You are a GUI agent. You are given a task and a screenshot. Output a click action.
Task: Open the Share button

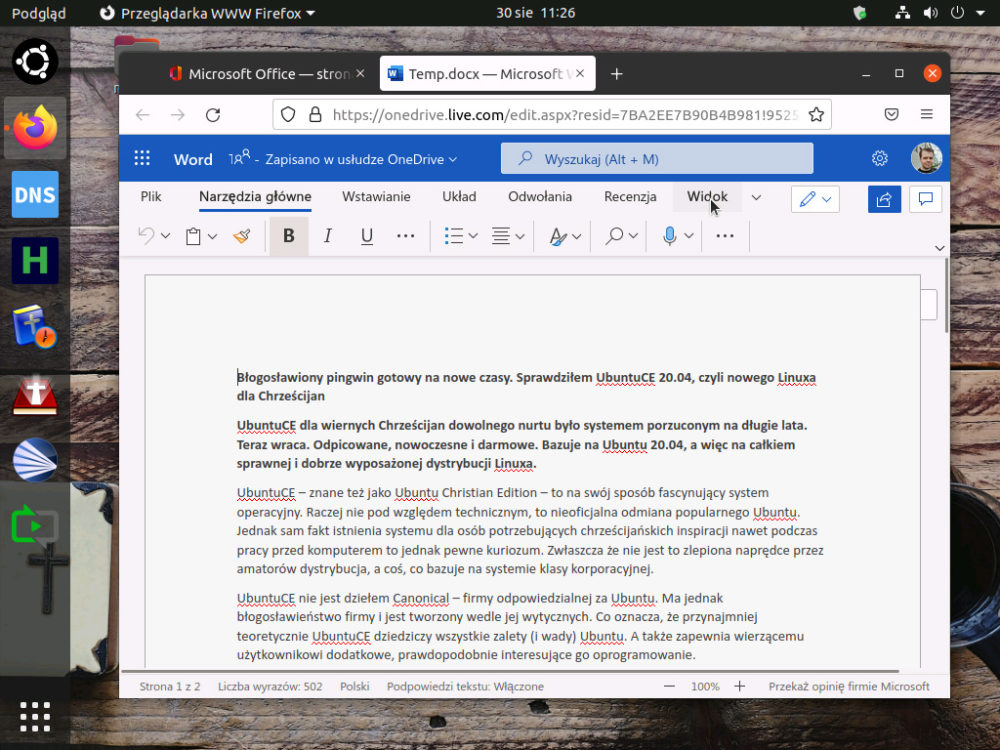click(884, 200)
